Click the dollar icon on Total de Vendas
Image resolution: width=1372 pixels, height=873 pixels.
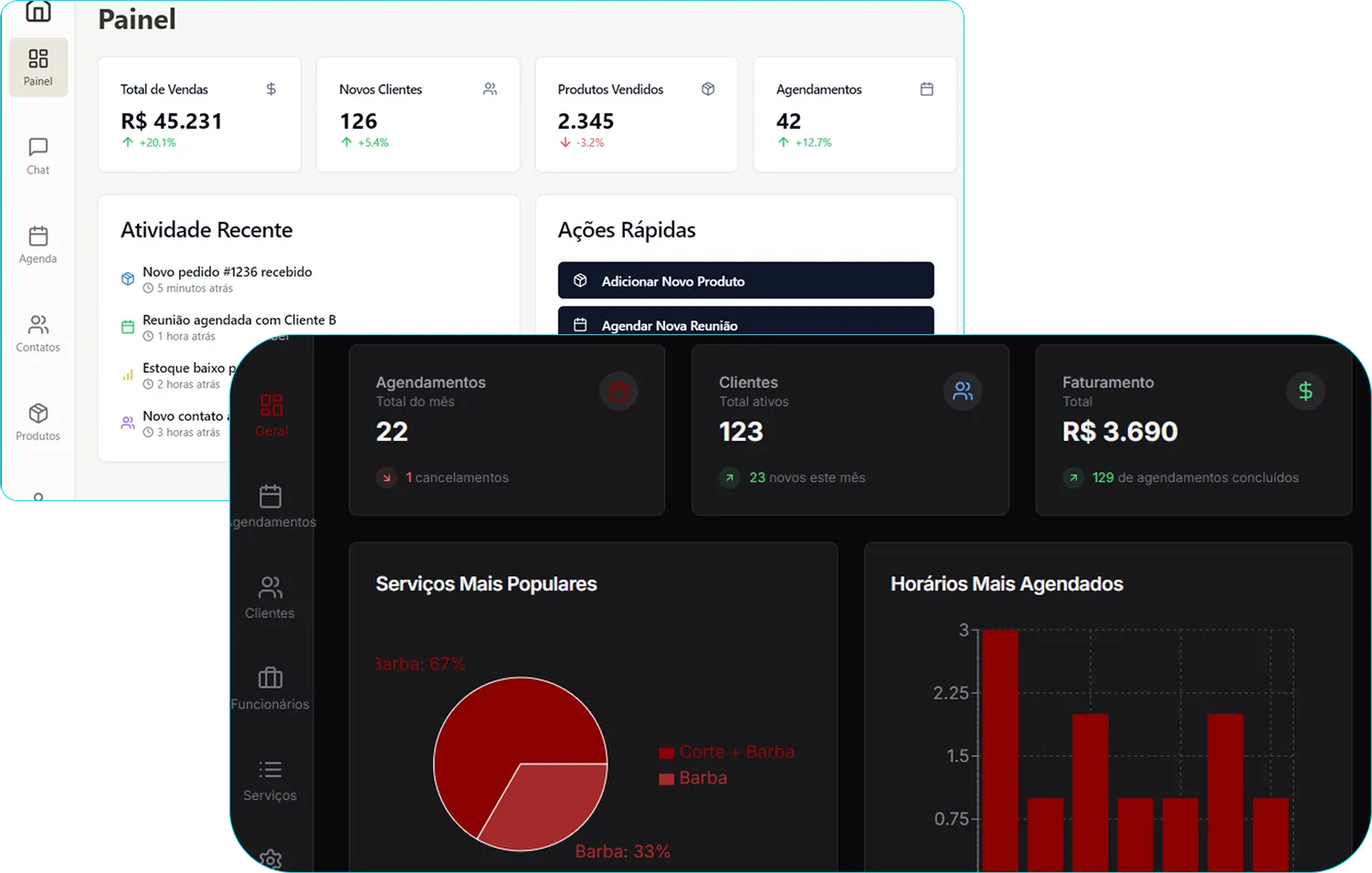[x=270, y=89]
